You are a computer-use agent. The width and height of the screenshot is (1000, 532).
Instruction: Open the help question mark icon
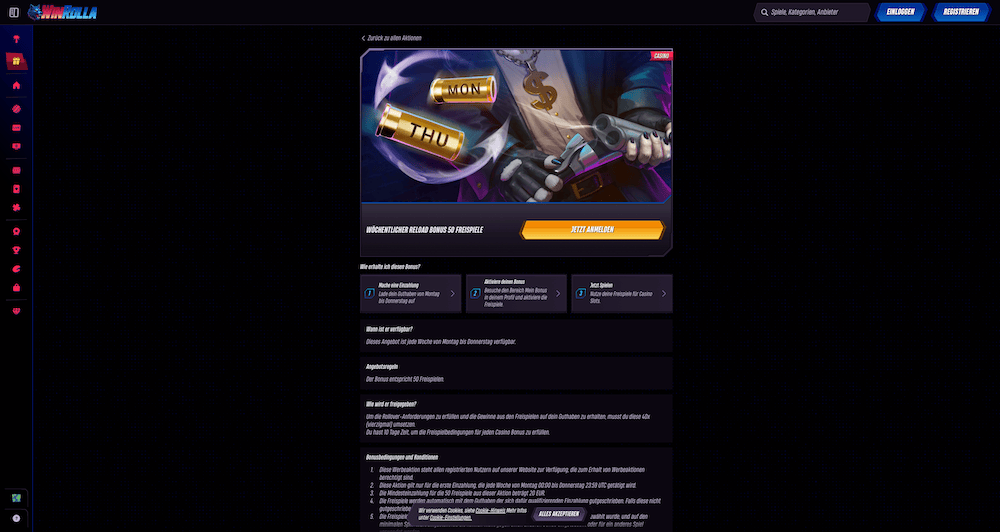(17, 519)
